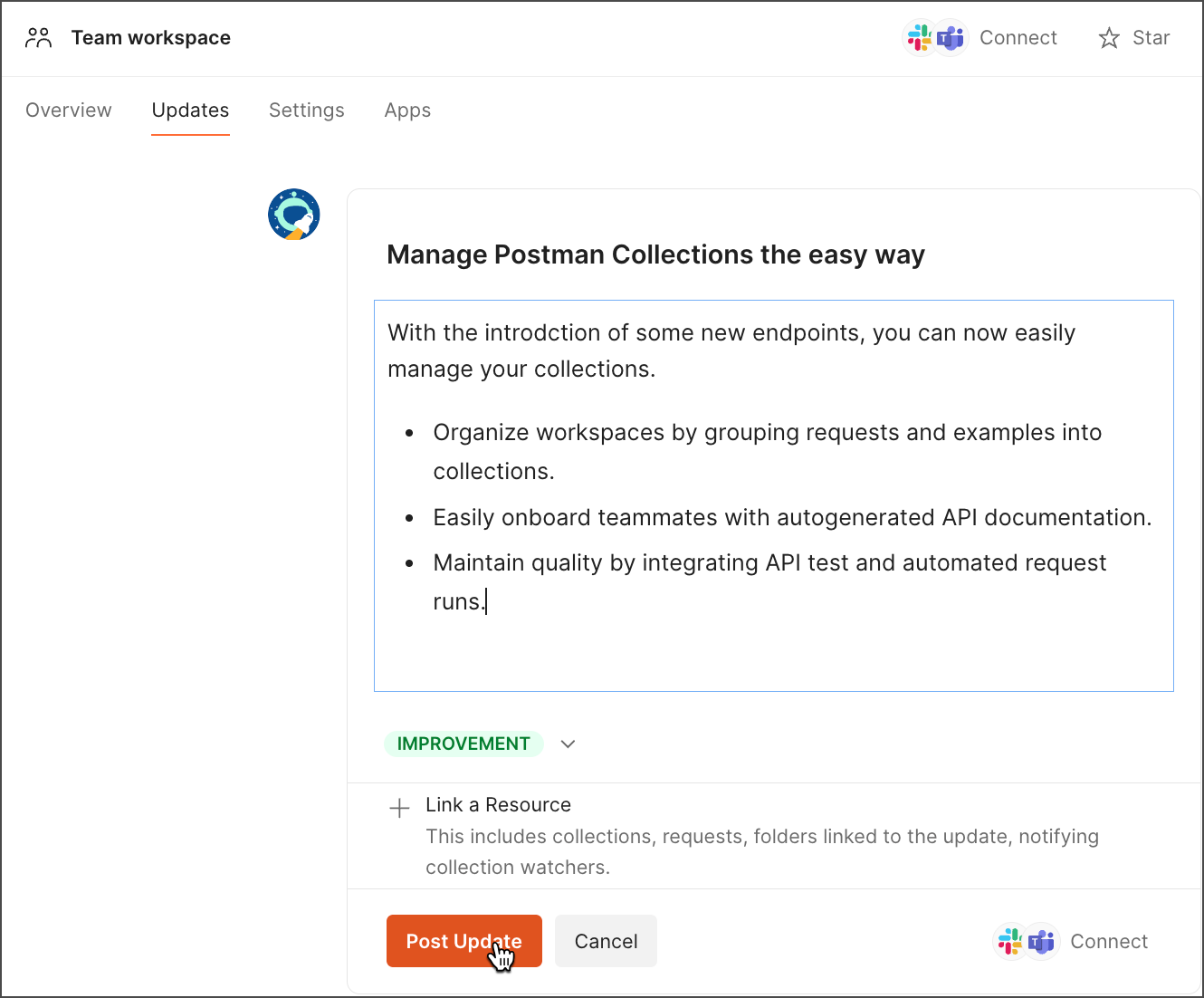The height and width of the screenshot is (998, 1204).
Task: Click the Slack icon near the bottom Connect
Action: (1008, 941)
